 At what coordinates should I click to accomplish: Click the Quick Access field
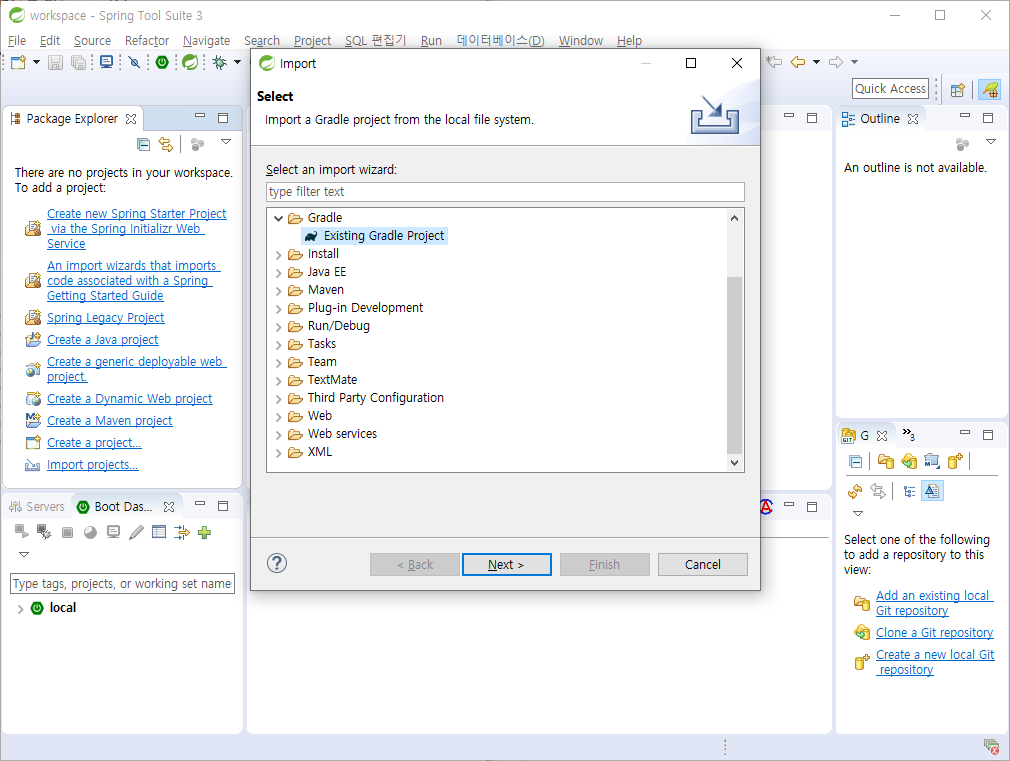coord(890,89)
